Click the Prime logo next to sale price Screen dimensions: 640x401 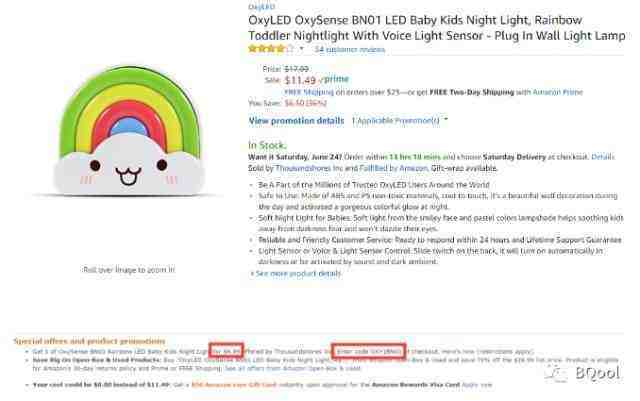coord(334,79)
